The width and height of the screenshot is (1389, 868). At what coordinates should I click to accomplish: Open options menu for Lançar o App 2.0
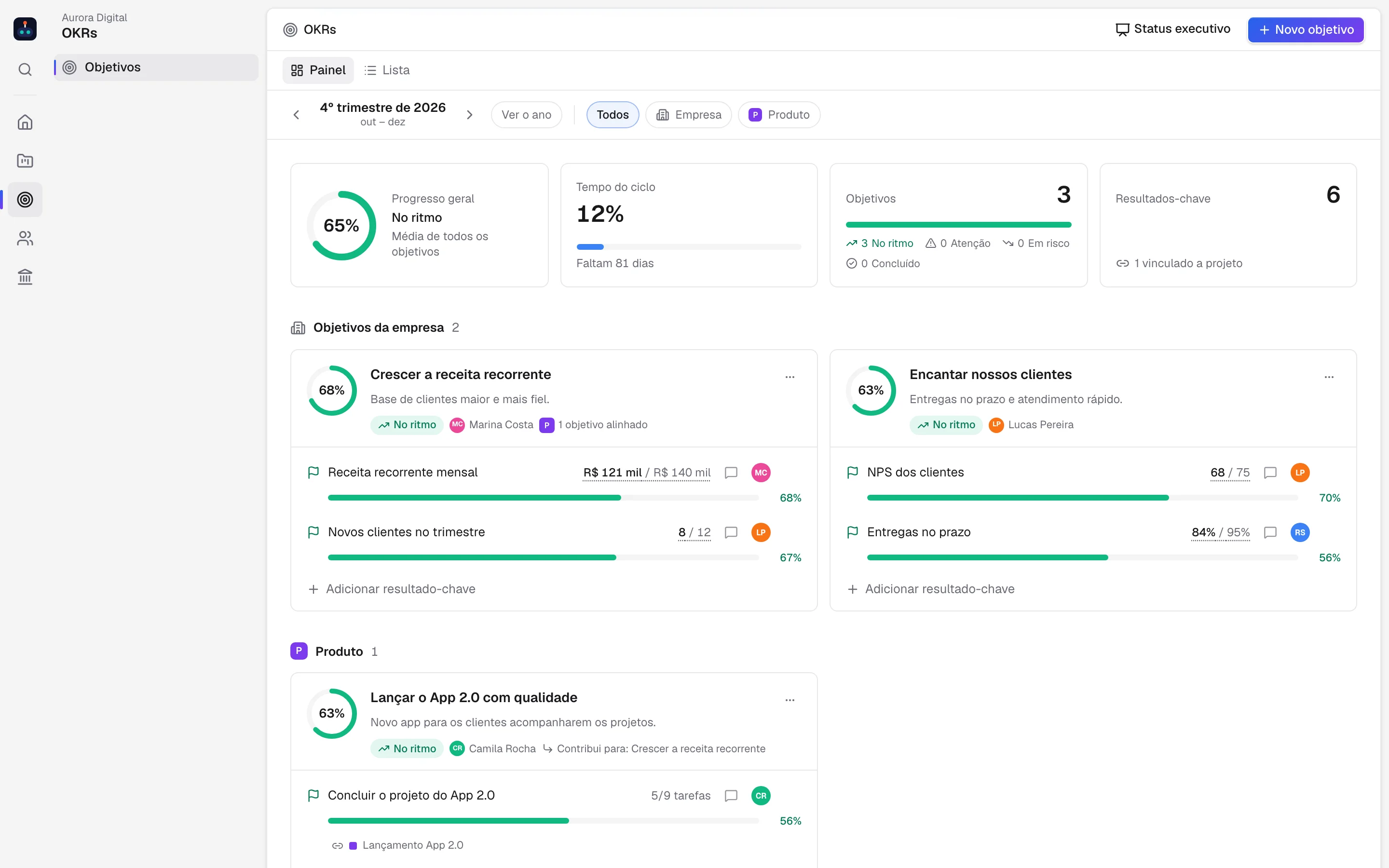(790, 700)
